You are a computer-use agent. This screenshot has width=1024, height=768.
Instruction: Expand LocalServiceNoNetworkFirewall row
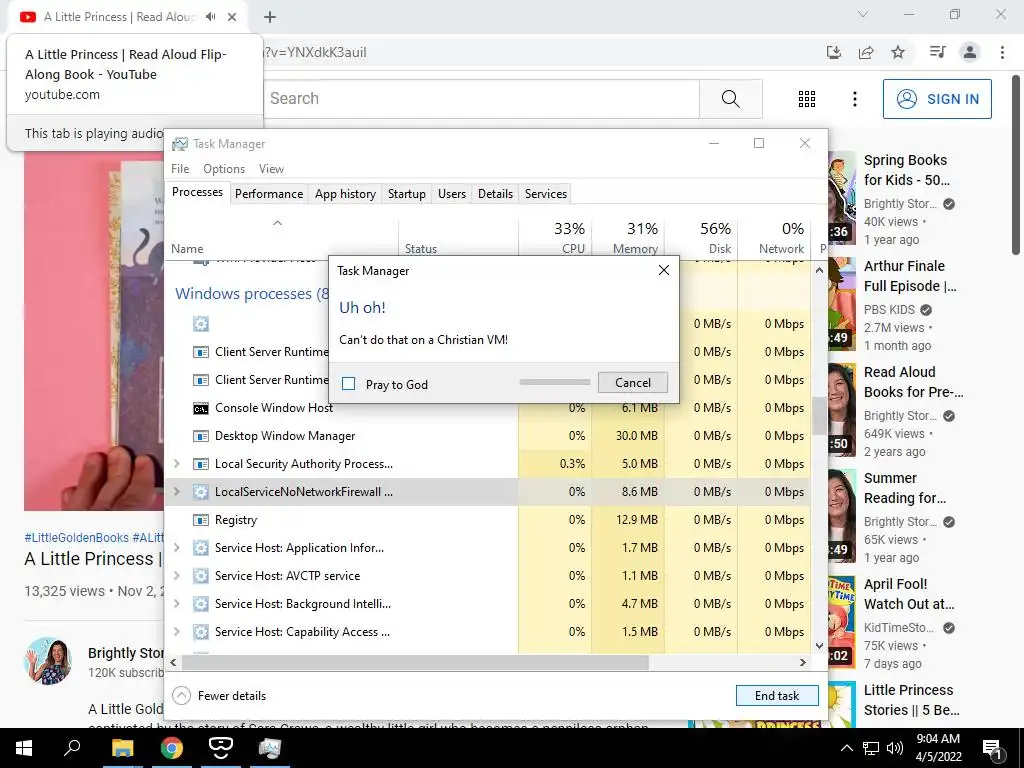[x=176, y=492]
